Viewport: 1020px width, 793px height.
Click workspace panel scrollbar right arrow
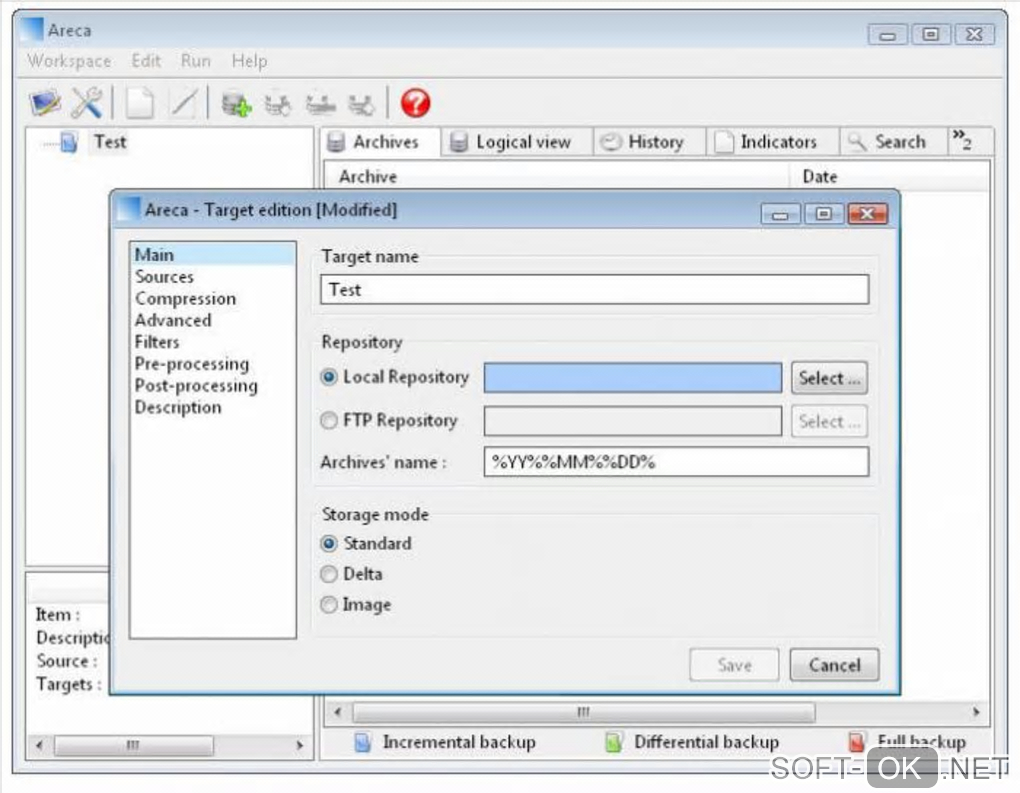pyautogui.click(x=299, y=745)
